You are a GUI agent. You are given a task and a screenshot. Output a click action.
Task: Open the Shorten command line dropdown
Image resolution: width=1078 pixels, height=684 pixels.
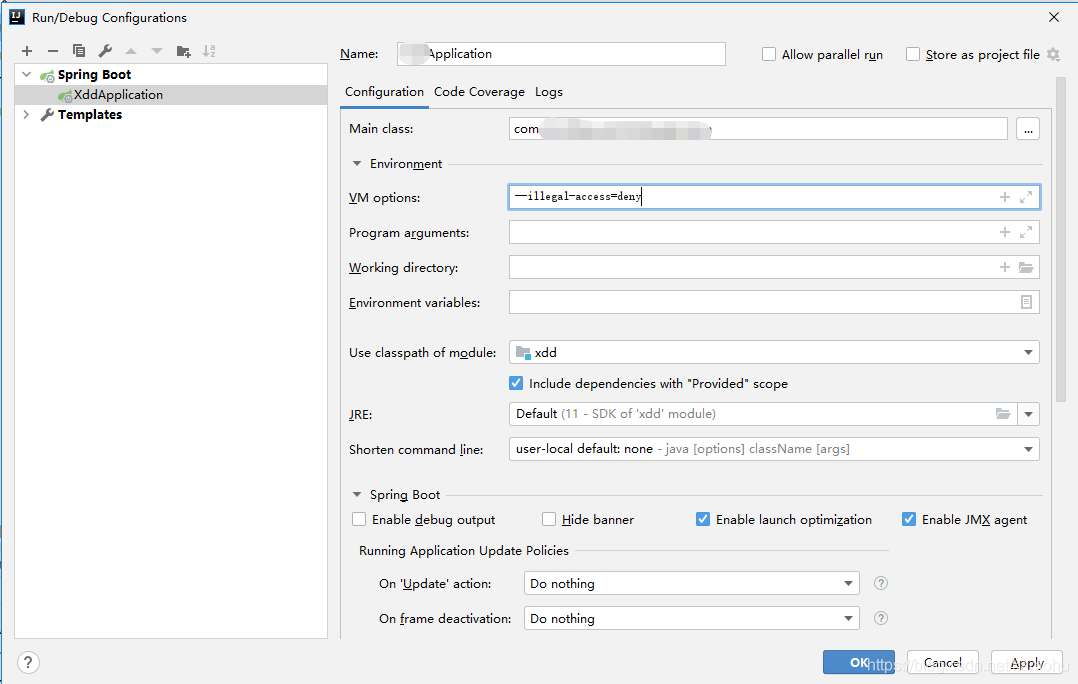[774, 449]
